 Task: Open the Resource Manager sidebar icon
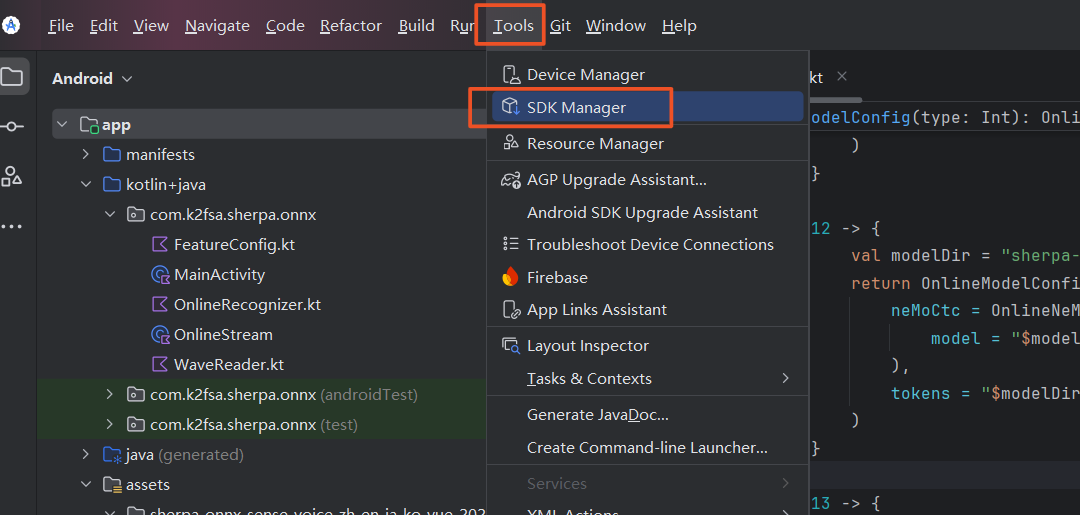12,176
